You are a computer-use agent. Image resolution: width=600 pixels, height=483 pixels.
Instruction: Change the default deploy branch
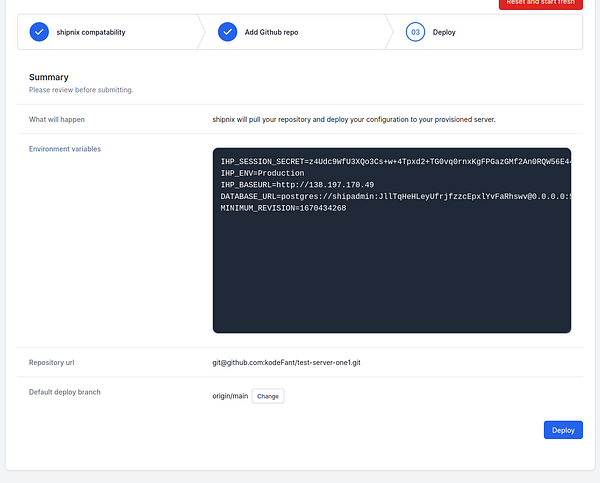[268, 396]
